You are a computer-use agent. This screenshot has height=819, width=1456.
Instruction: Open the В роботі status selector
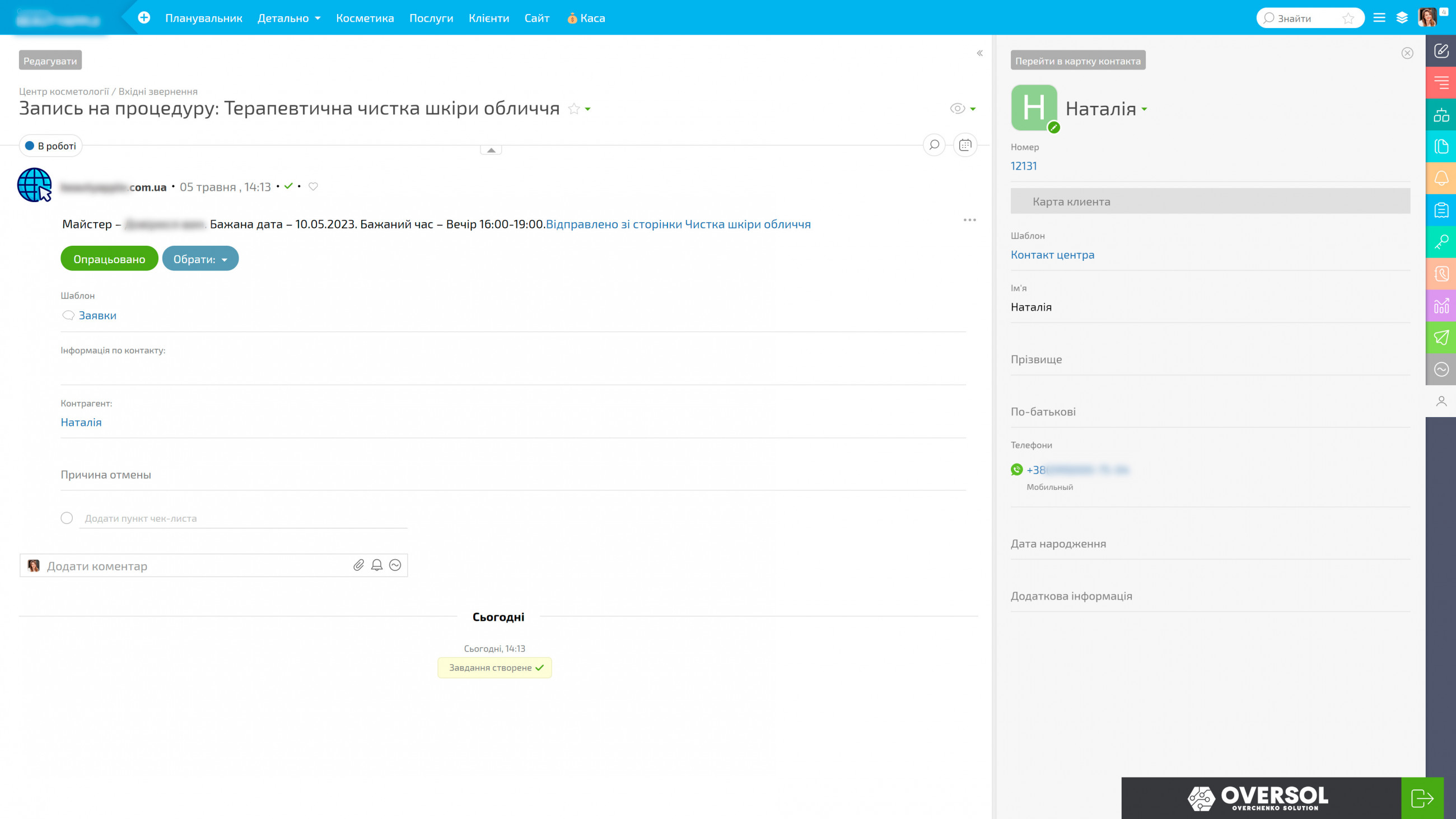point(51,146)
